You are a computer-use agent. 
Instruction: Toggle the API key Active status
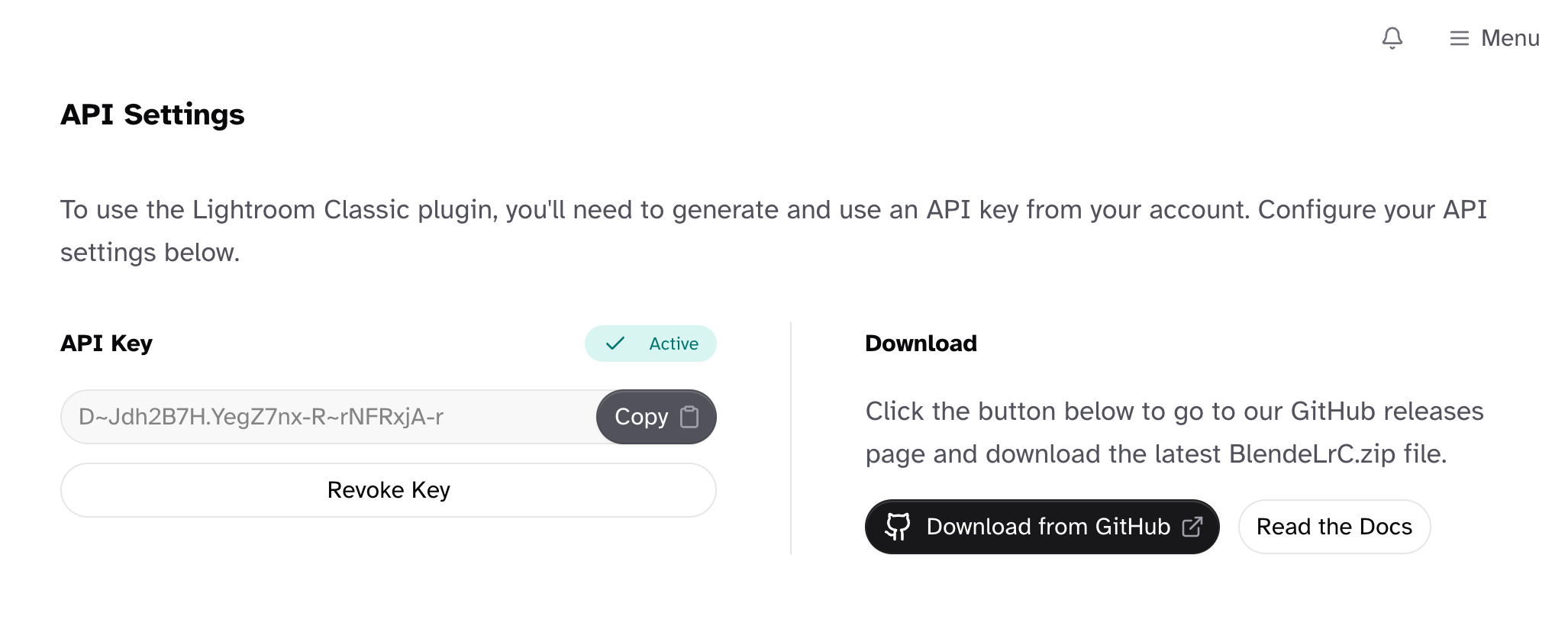tap(650, 344)
